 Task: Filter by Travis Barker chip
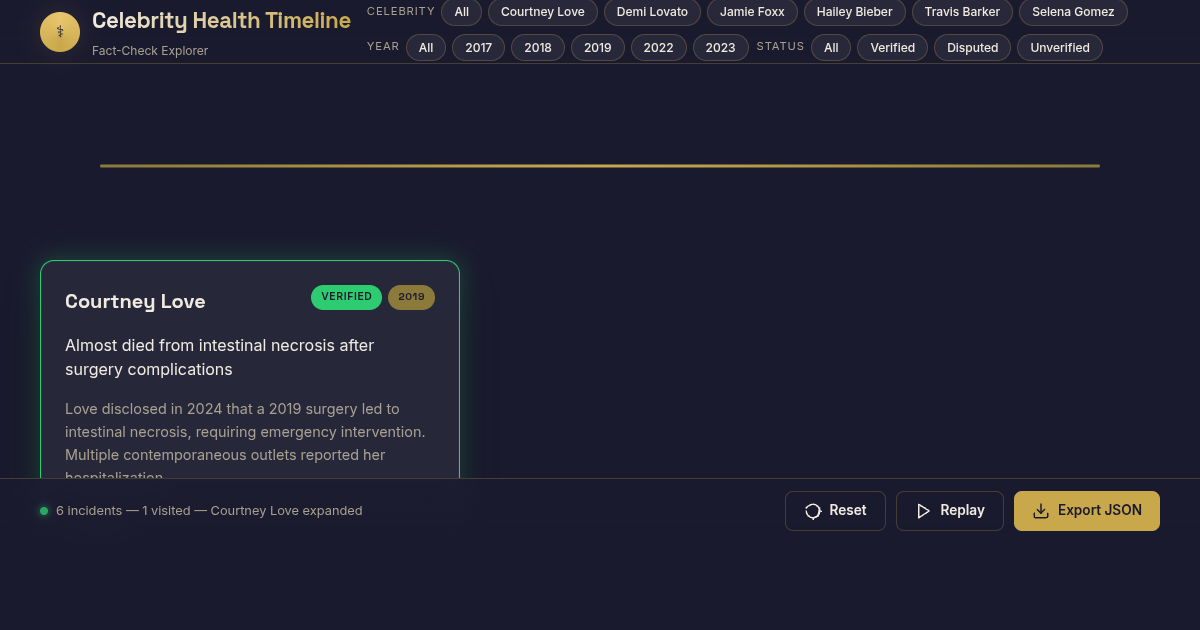[x=962, y=12]
